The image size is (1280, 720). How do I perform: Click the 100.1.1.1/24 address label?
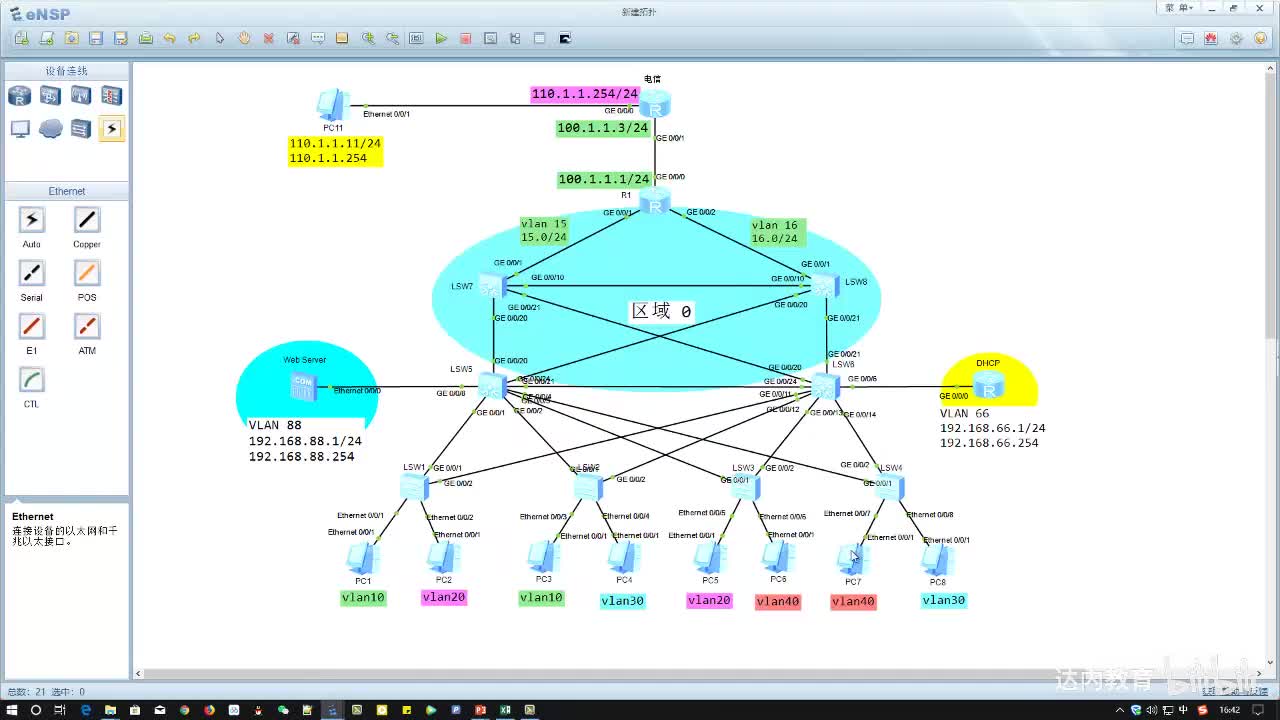[x=603, y=179]
